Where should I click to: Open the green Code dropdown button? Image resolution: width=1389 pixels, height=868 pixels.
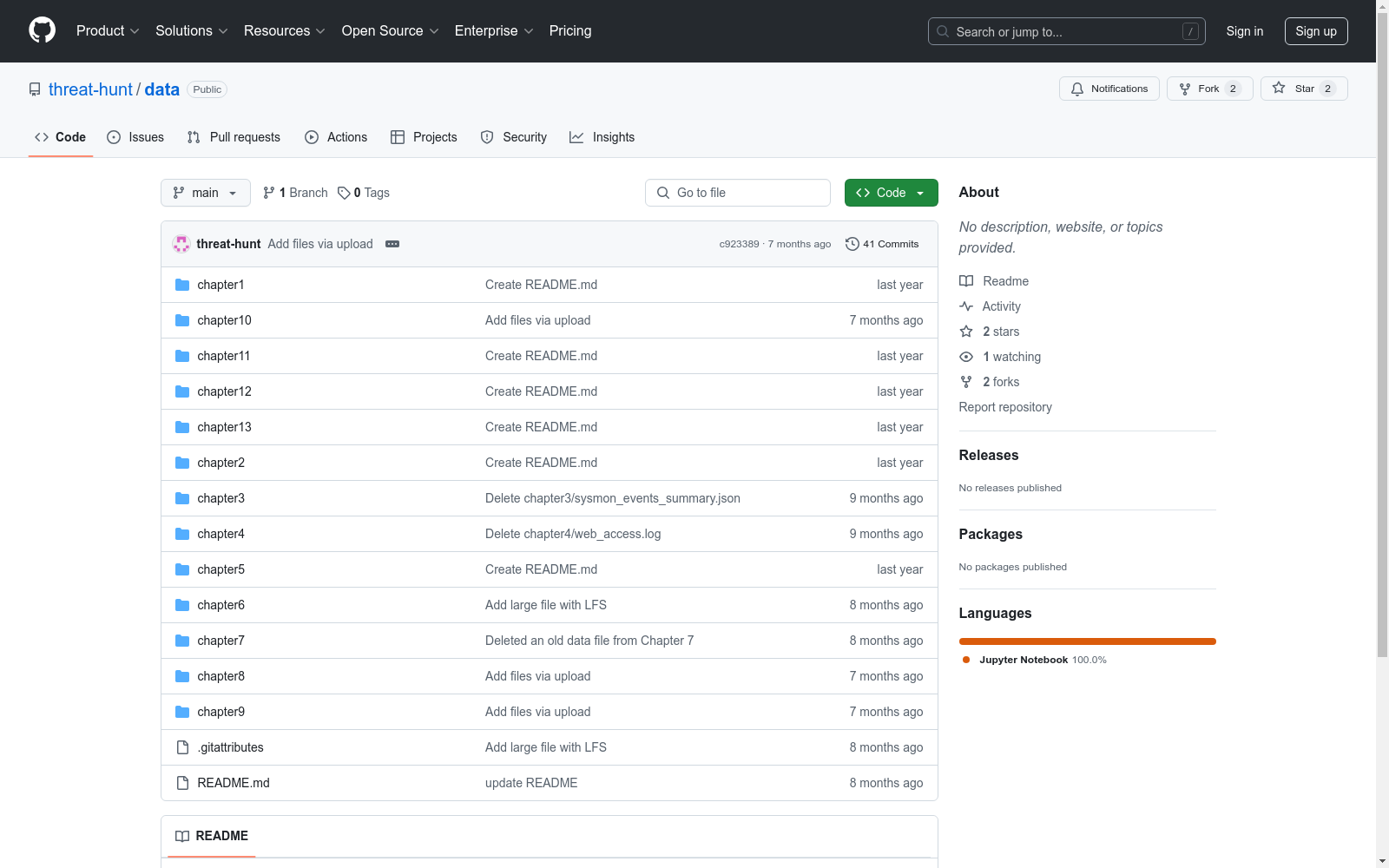tap(891, 193)
